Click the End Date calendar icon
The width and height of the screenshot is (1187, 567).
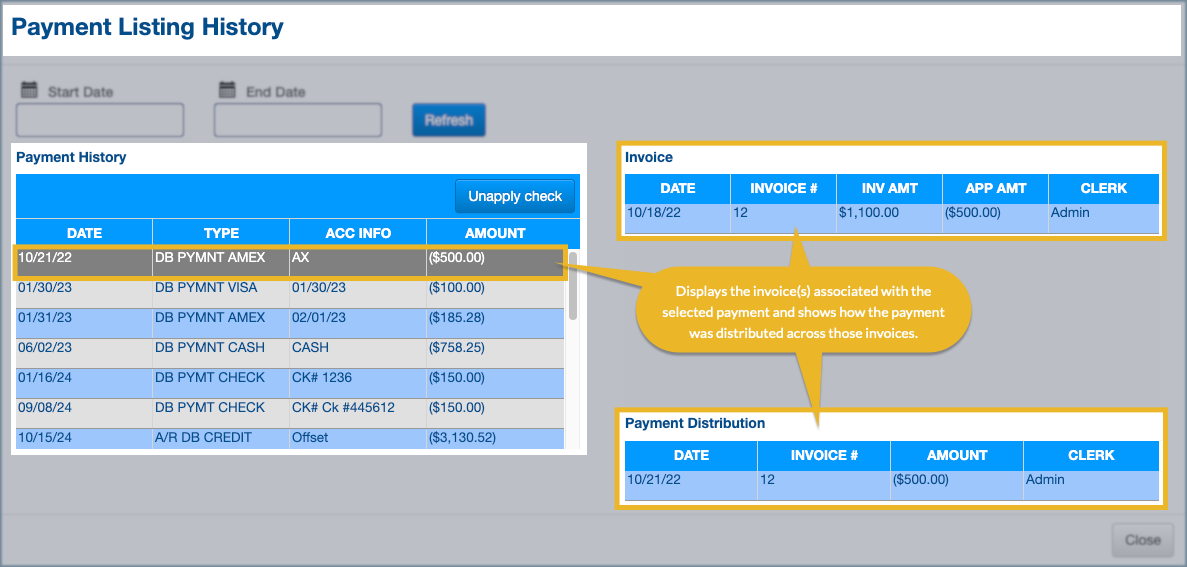226,90
